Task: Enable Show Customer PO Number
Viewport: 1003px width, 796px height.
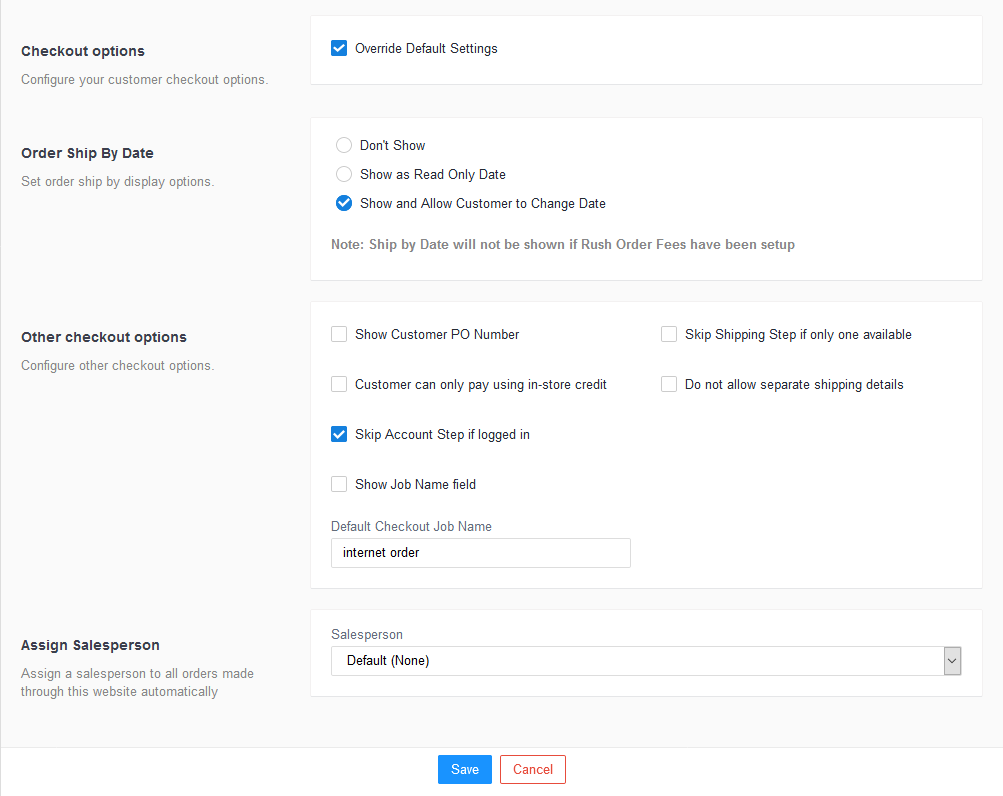Action: click(339, 334)
